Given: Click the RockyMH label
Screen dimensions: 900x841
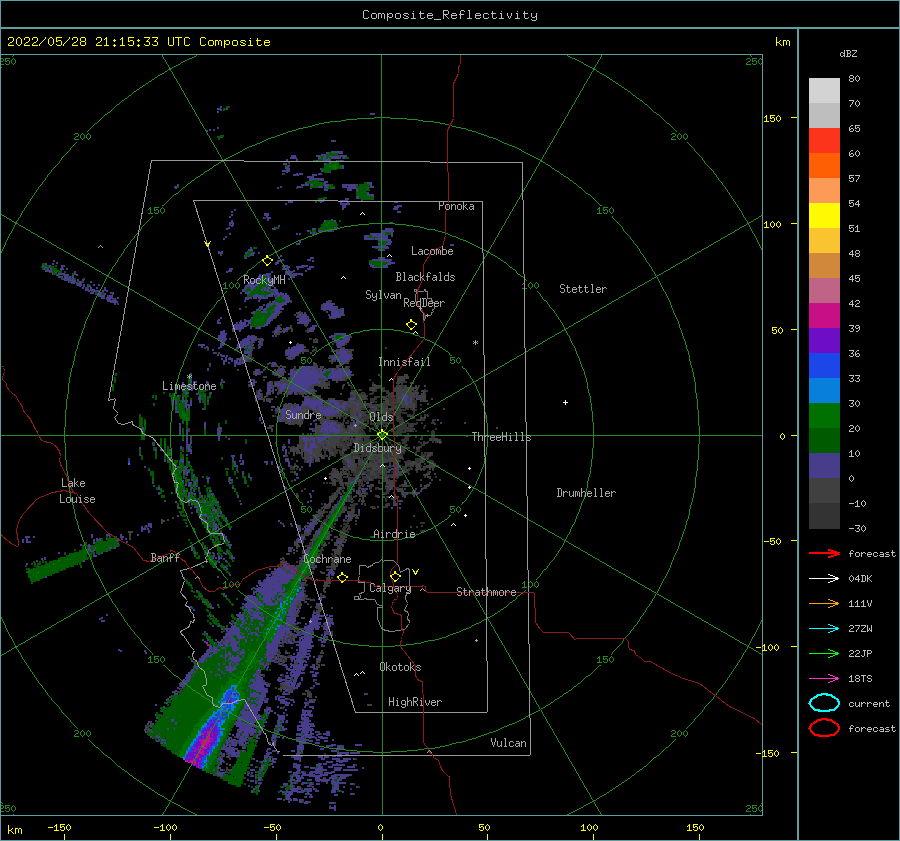Looking at the screenshot, I should 264,280.
